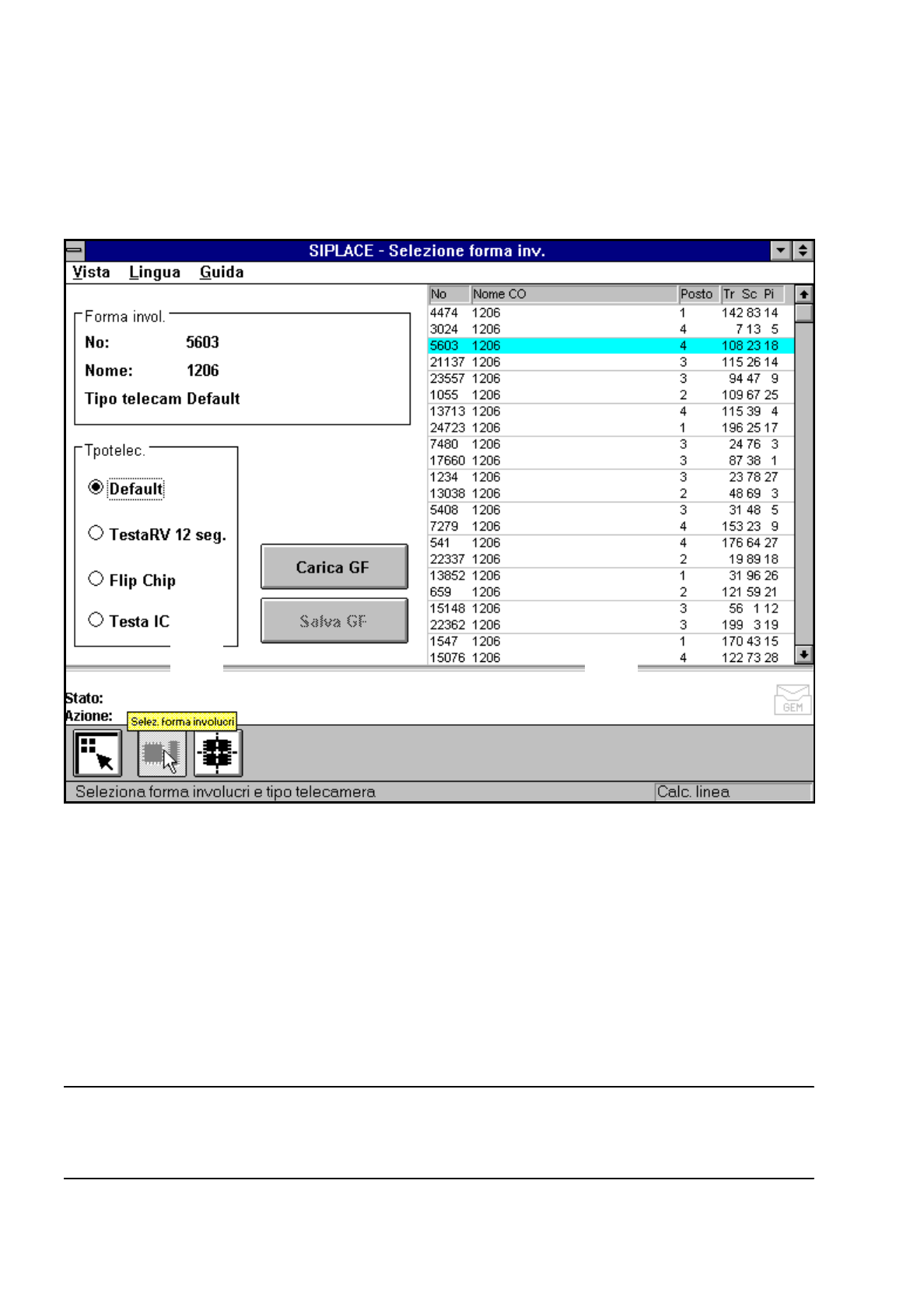The width and height of the screenshot is (924, 1310).
Task: Click the Nome value 1206 in Forma invol.
Action: point(202,370)
